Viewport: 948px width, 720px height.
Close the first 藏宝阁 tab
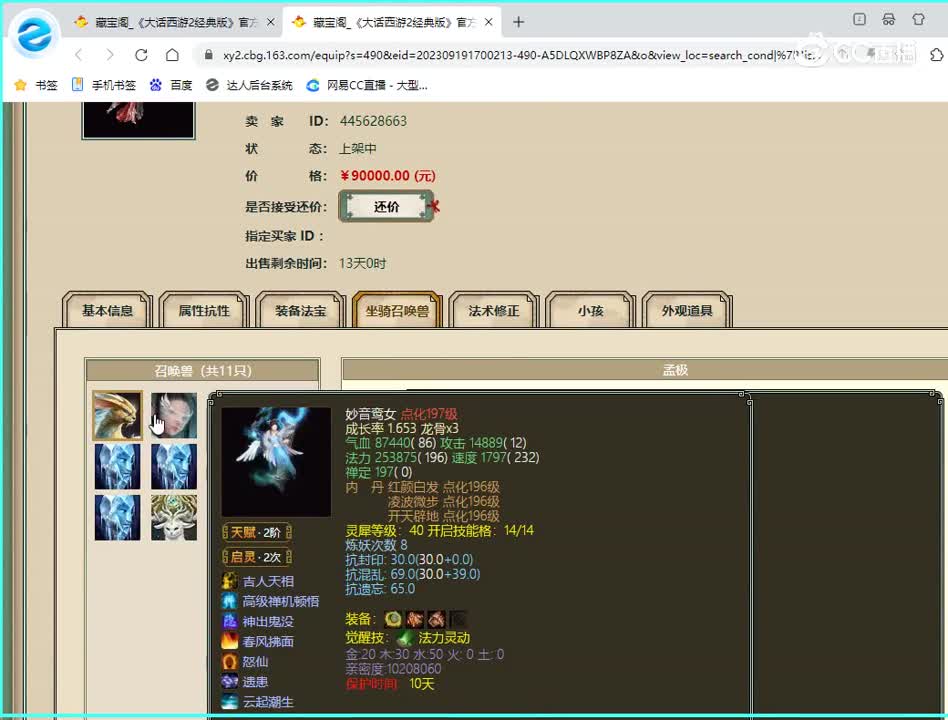tap(271, 22)
